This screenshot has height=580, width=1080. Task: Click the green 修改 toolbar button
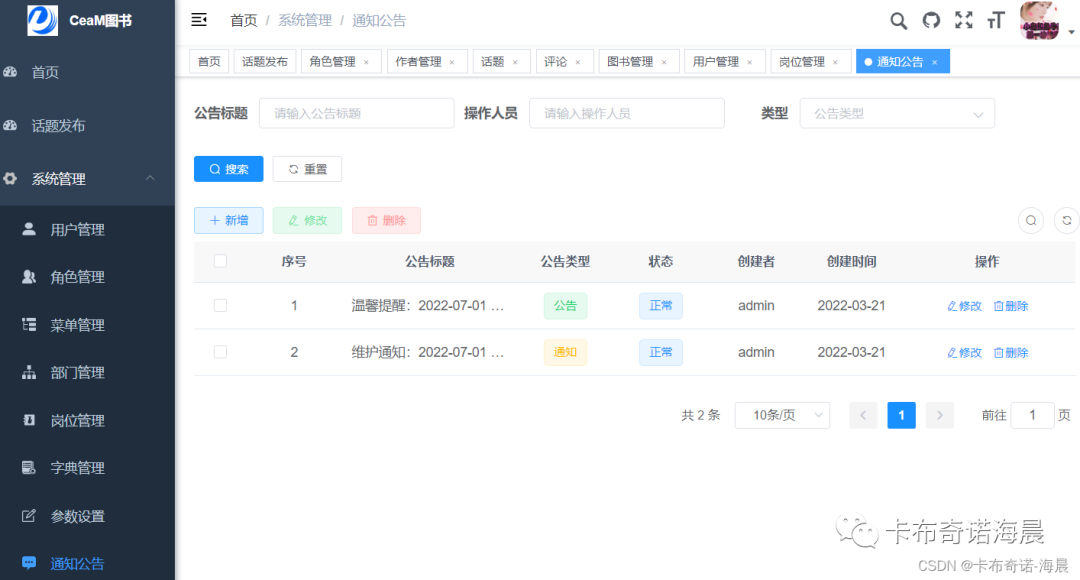(307, 220)
